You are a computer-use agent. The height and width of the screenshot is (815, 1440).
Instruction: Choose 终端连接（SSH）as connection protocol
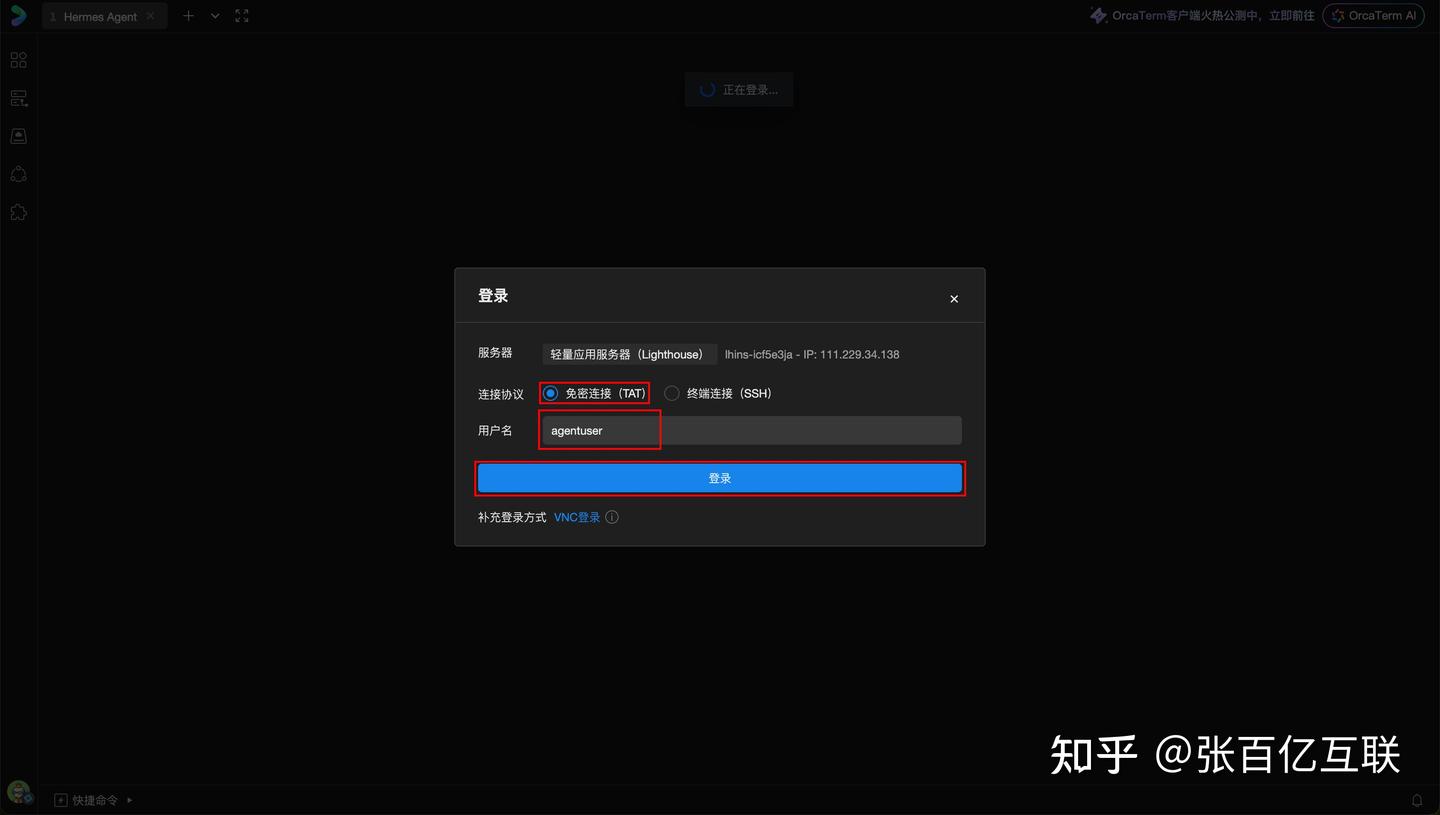click(x=671, y=393)
